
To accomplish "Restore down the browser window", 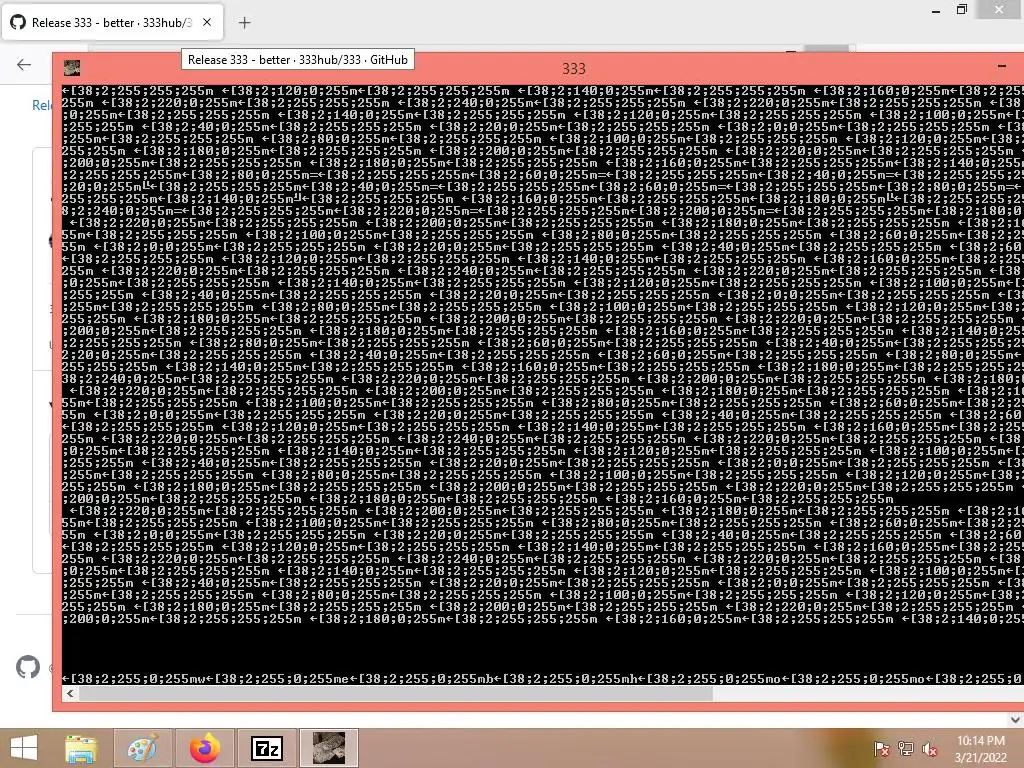I will tap(961, 9).
